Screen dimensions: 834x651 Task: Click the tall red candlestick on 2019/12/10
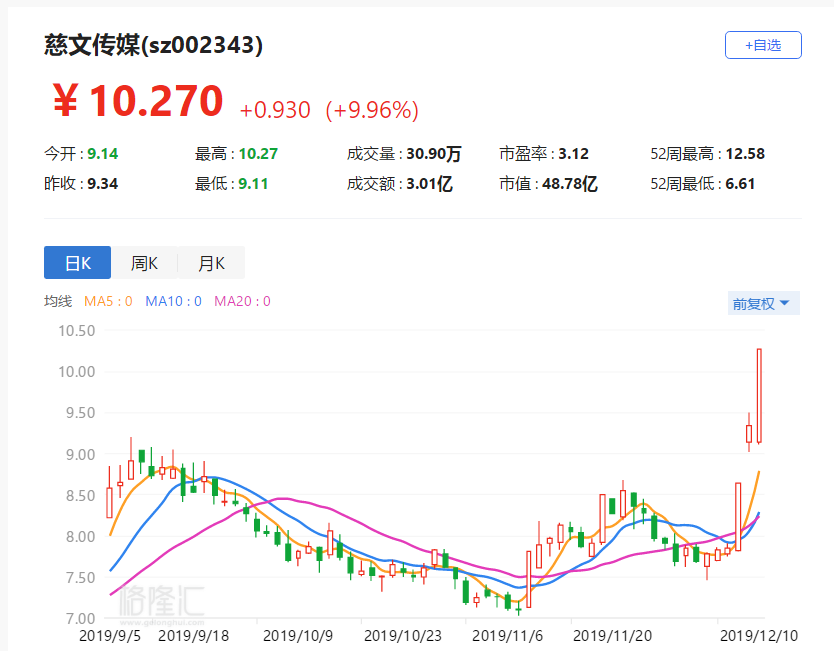[x=760, y=396]
